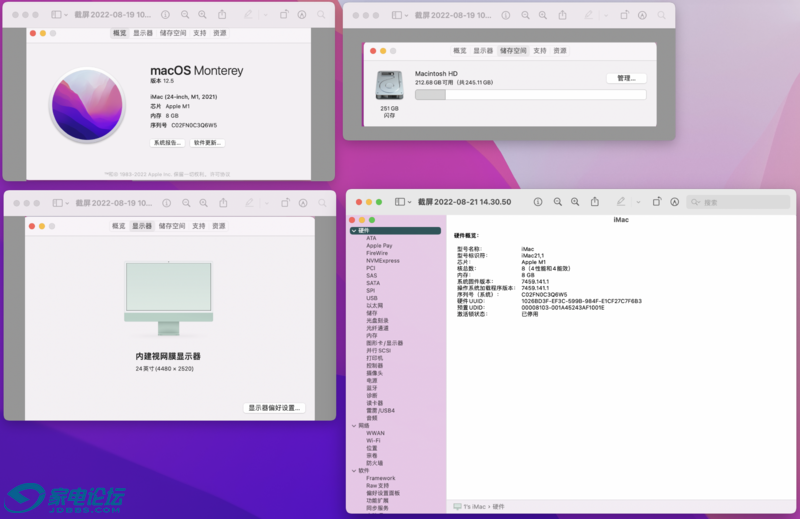Select the 储存空间 tab above Macintosh HD

pyautogui.click(x=513, y=51)
